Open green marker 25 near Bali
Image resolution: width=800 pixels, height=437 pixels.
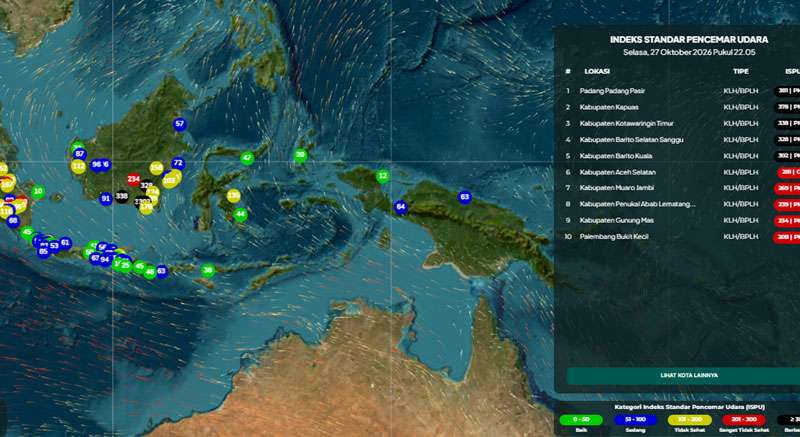[126, 265]
